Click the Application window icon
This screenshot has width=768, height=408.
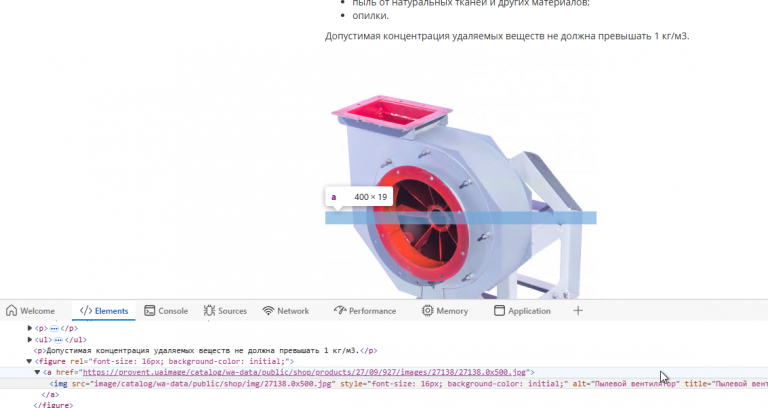499,311
